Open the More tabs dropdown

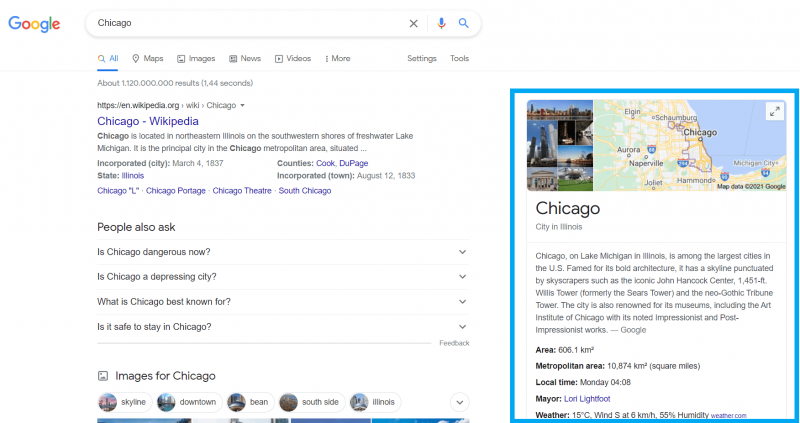(x=336, y=58)
